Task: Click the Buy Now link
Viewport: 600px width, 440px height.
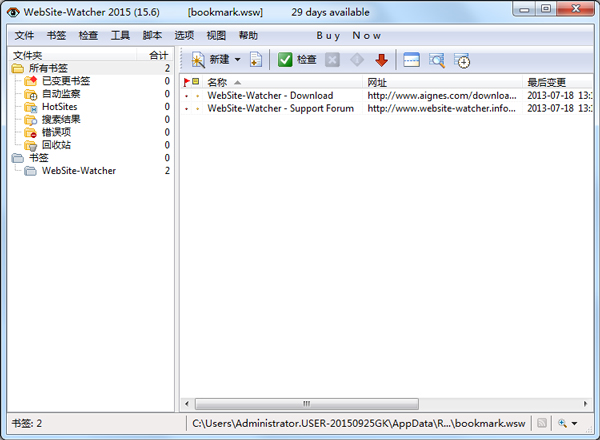Action: pos(349,36)
